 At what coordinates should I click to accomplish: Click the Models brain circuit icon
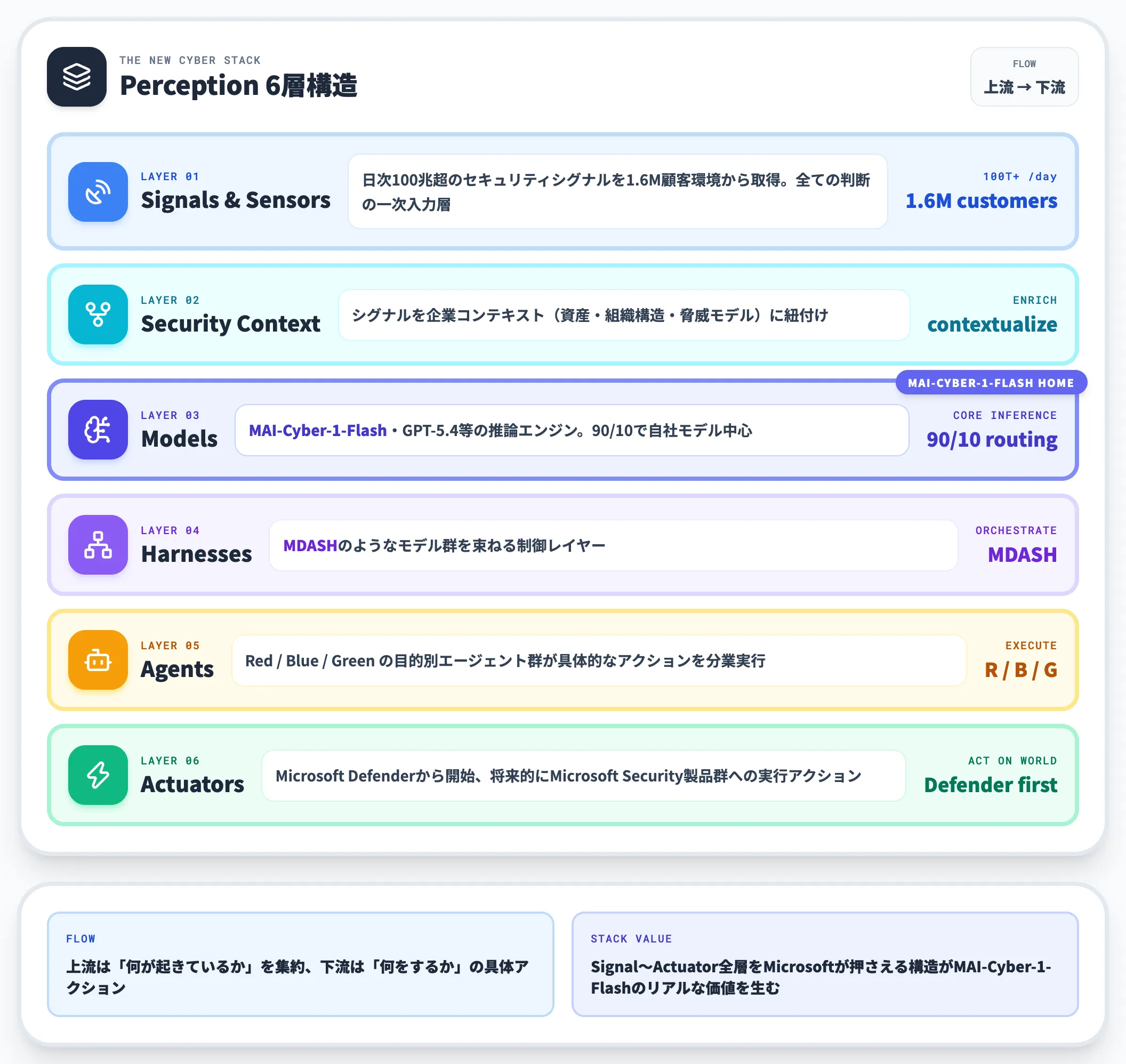pos(98,429)
